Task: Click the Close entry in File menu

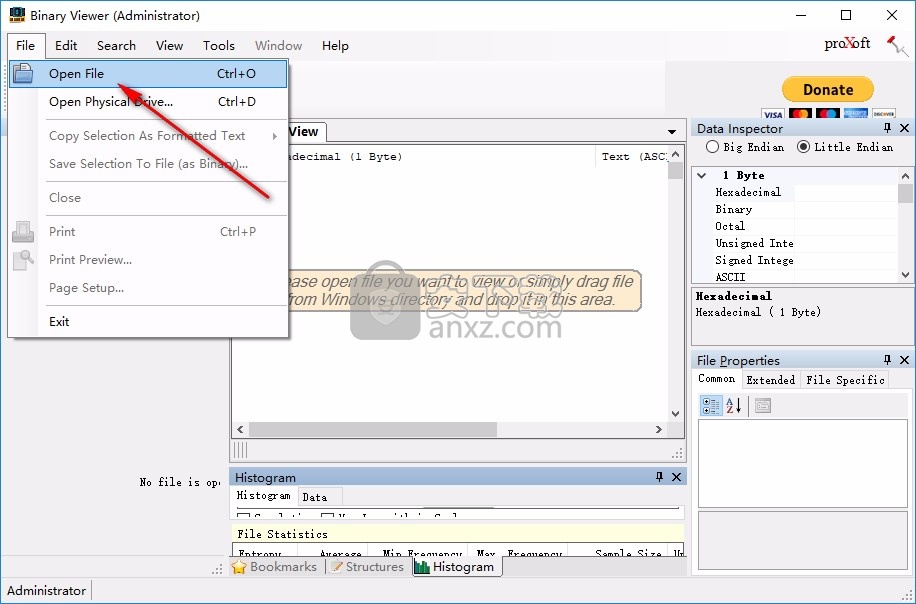Action: click(148, 198)
